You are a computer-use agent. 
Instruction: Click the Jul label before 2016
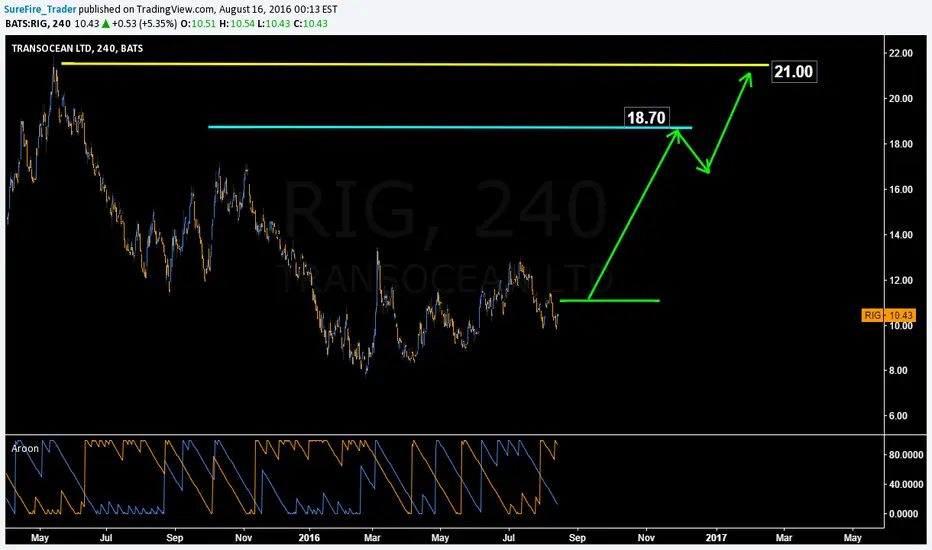(x=106, y=538)
